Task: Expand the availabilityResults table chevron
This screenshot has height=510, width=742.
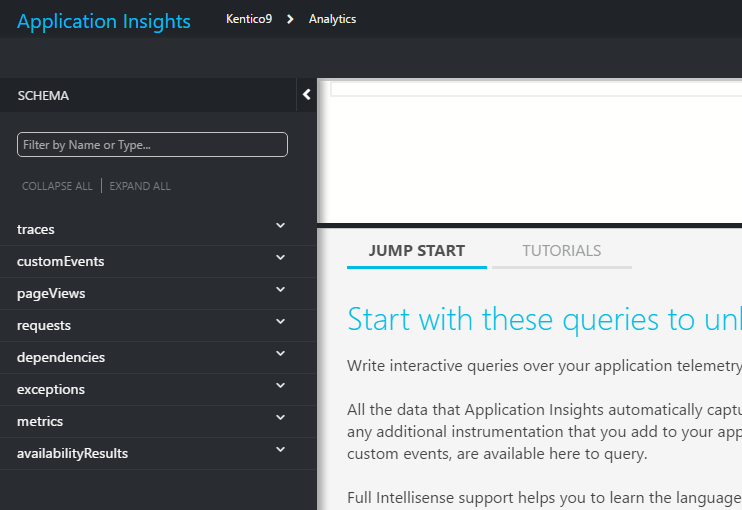Action: coord(281,449)
